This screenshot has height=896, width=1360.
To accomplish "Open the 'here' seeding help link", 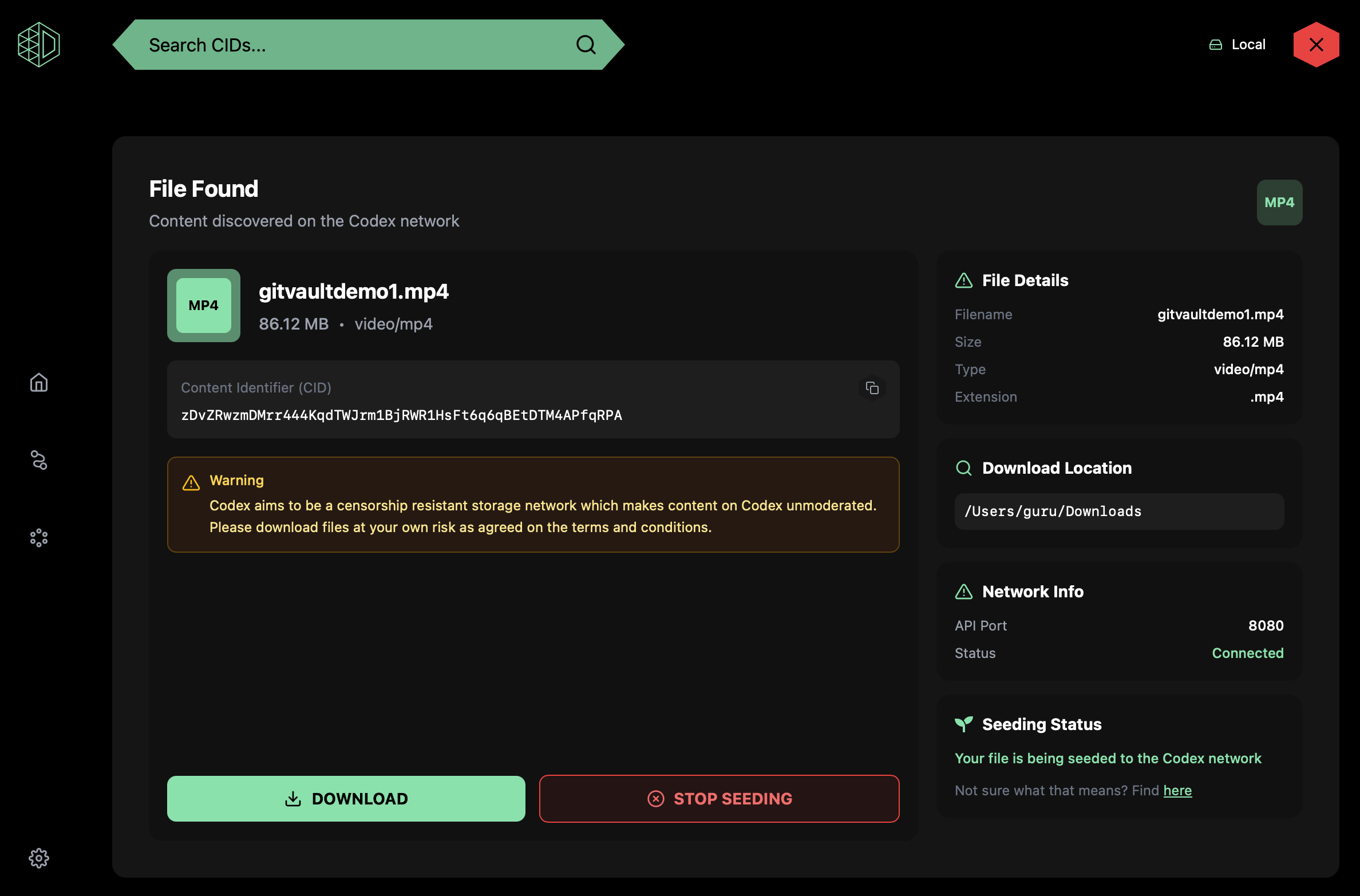I will (1177, 790).
